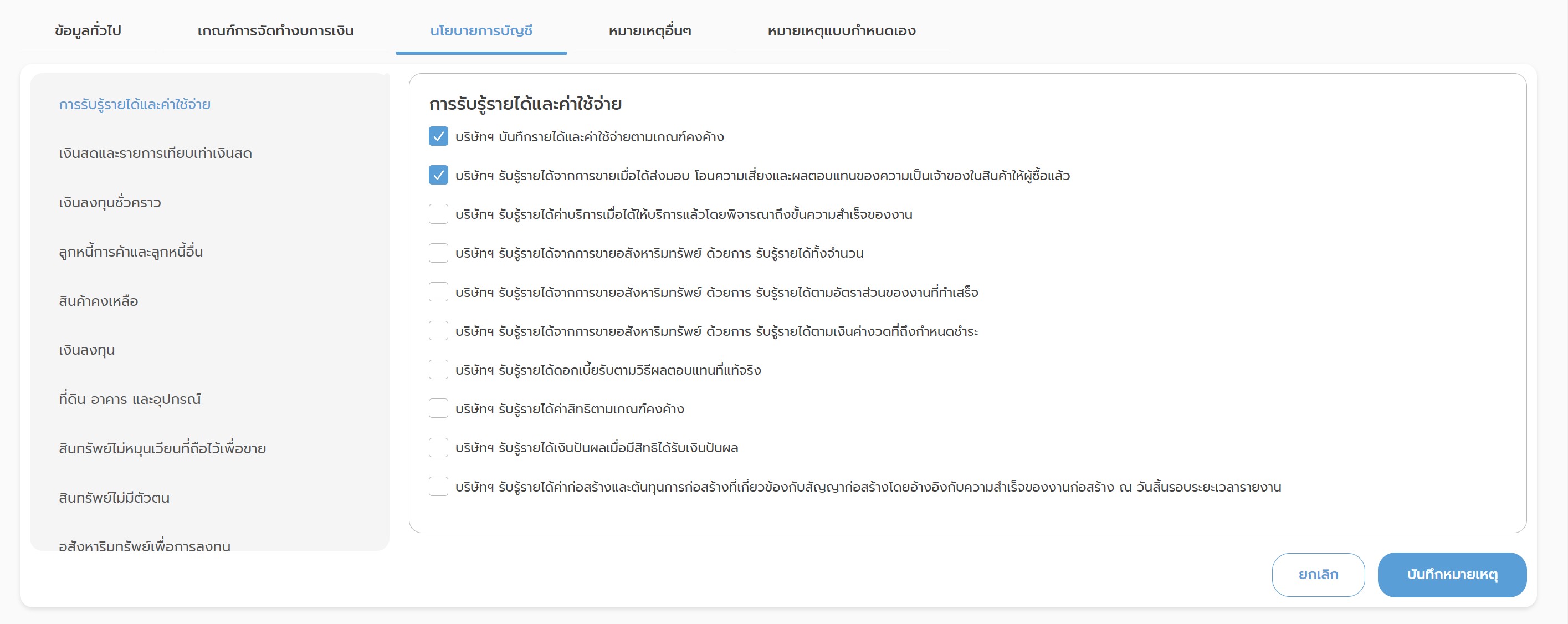Enable service revenue recognition (ค่าบริการ) checkbox
This screenshot has height=624, width=1568.
coord(438,214)
